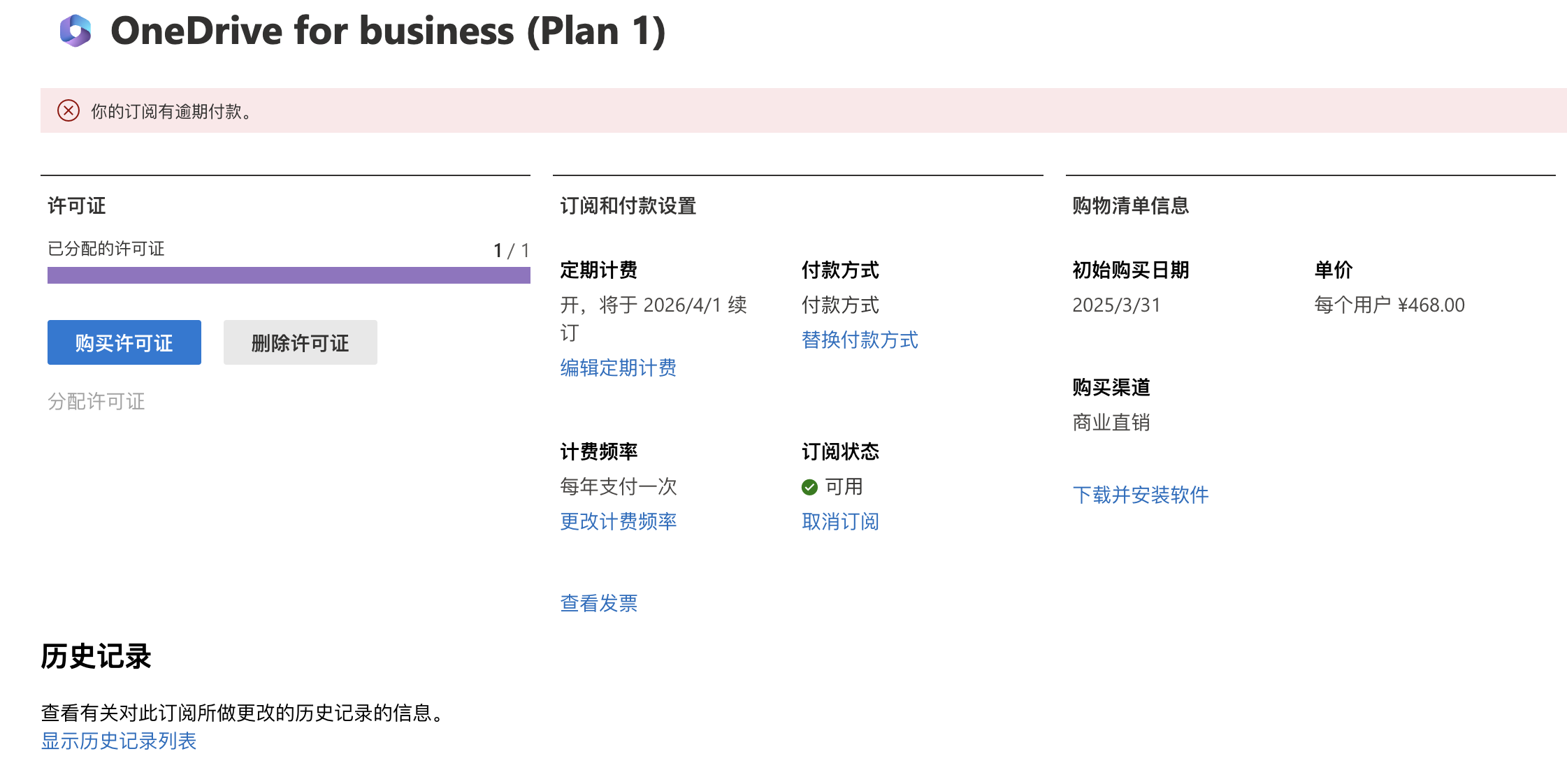Viewport: 1567px width, 784px height.
Task: Open the 替换付款方式 link
Action: click(860, 340)
